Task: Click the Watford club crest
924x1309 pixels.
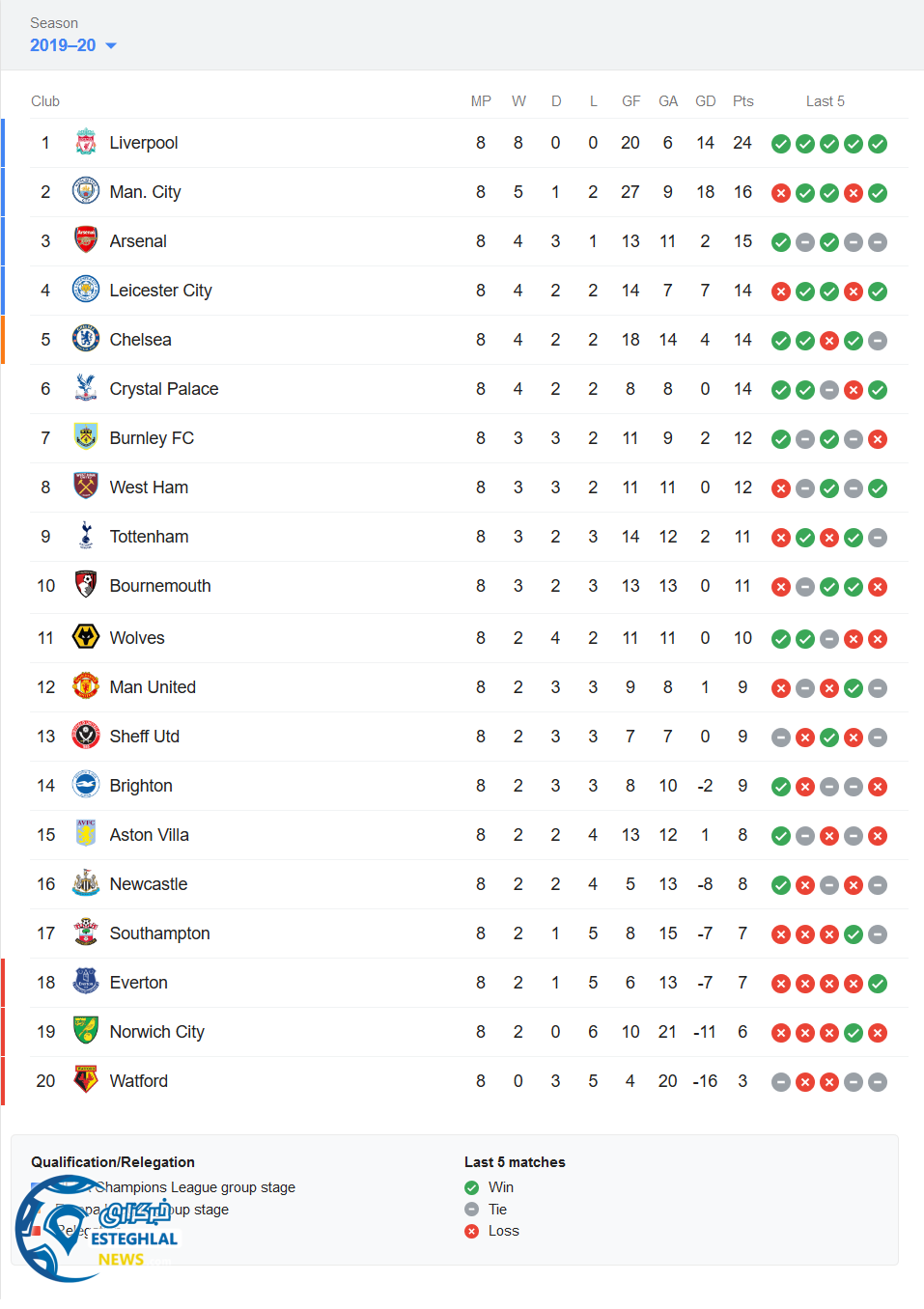Action: point(86,1081)
